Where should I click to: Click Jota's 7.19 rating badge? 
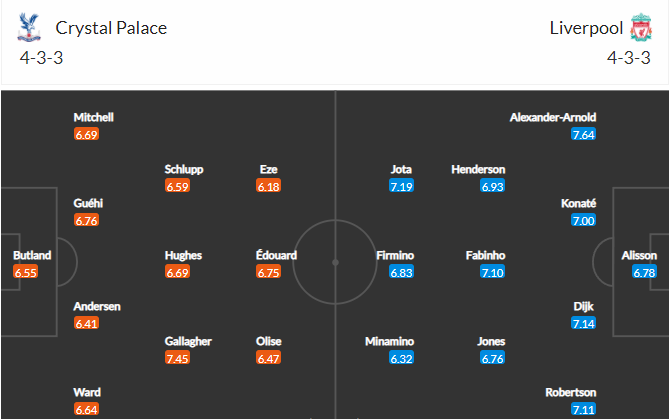click(401, 186)
